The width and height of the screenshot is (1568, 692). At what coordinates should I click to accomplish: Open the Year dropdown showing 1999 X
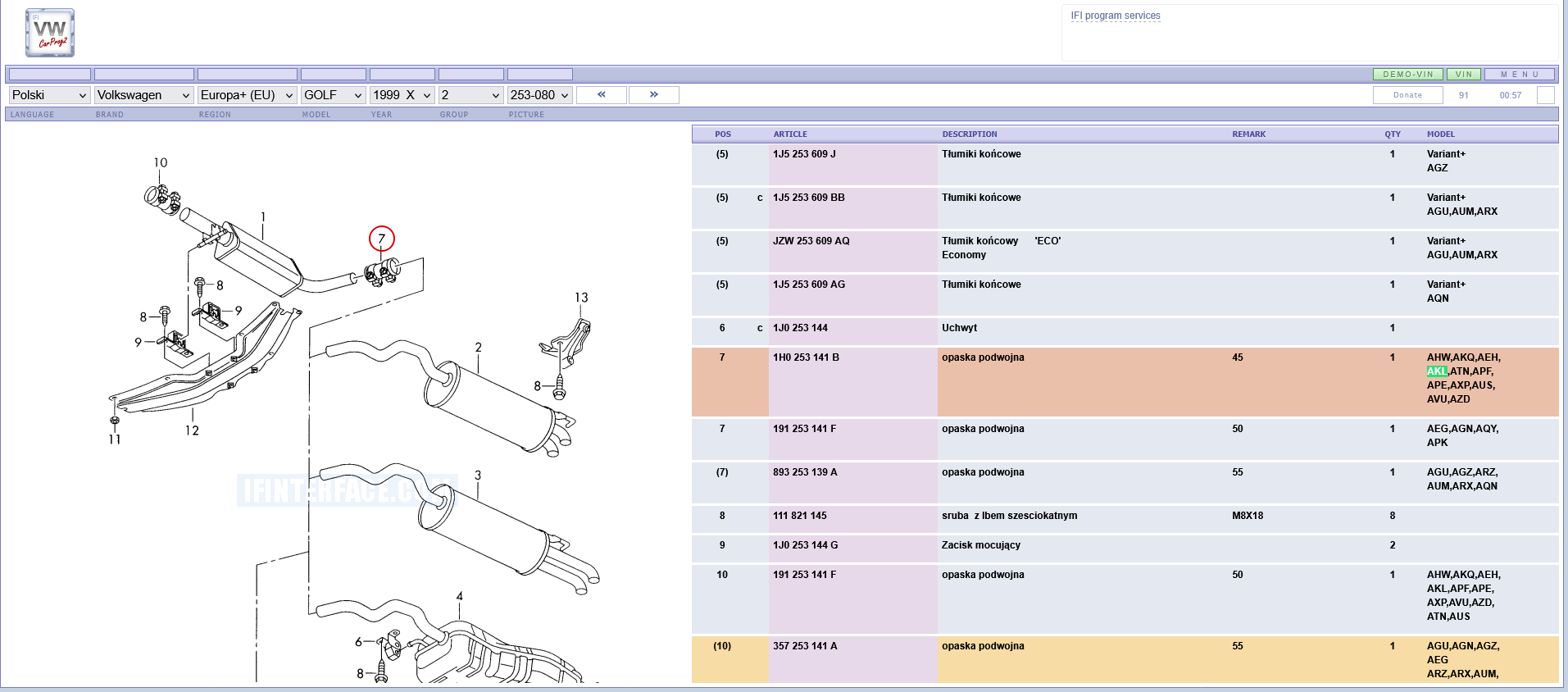click(402, 95)
